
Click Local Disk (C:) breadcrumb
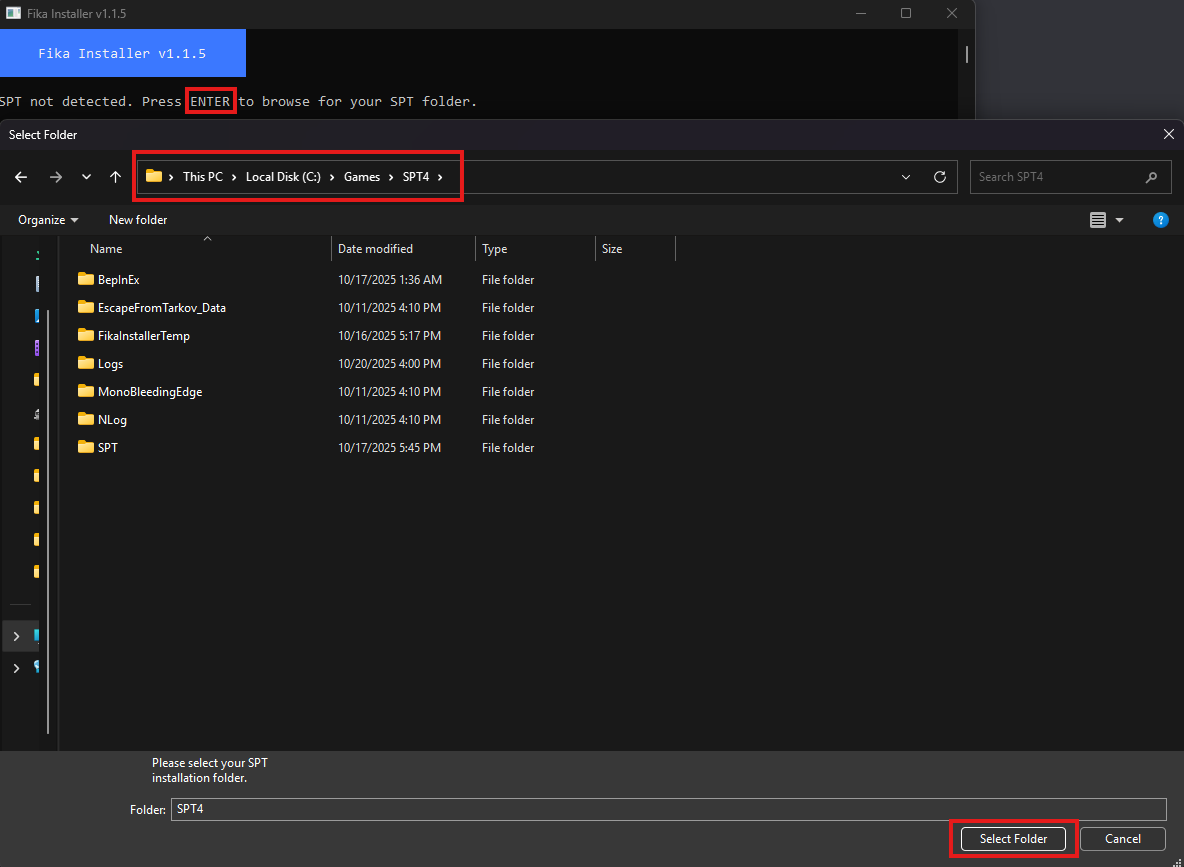(283, 177)
